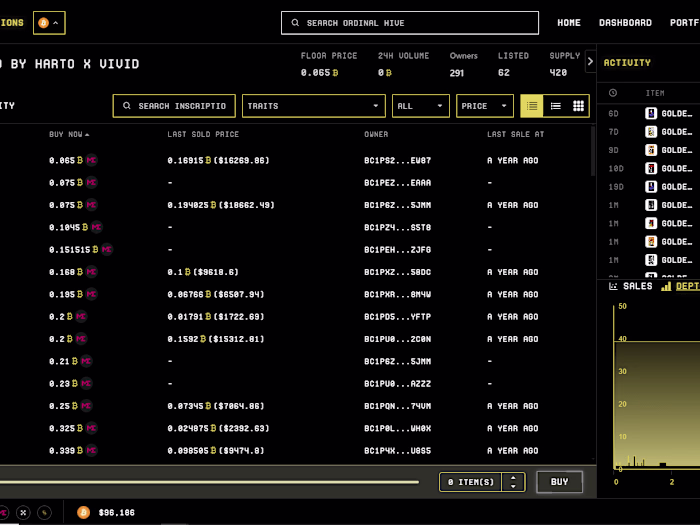This screenshot has width=700, height=525.
Task: Click Magic Eden icon on 0.195 listing
Action: point(92,294)
